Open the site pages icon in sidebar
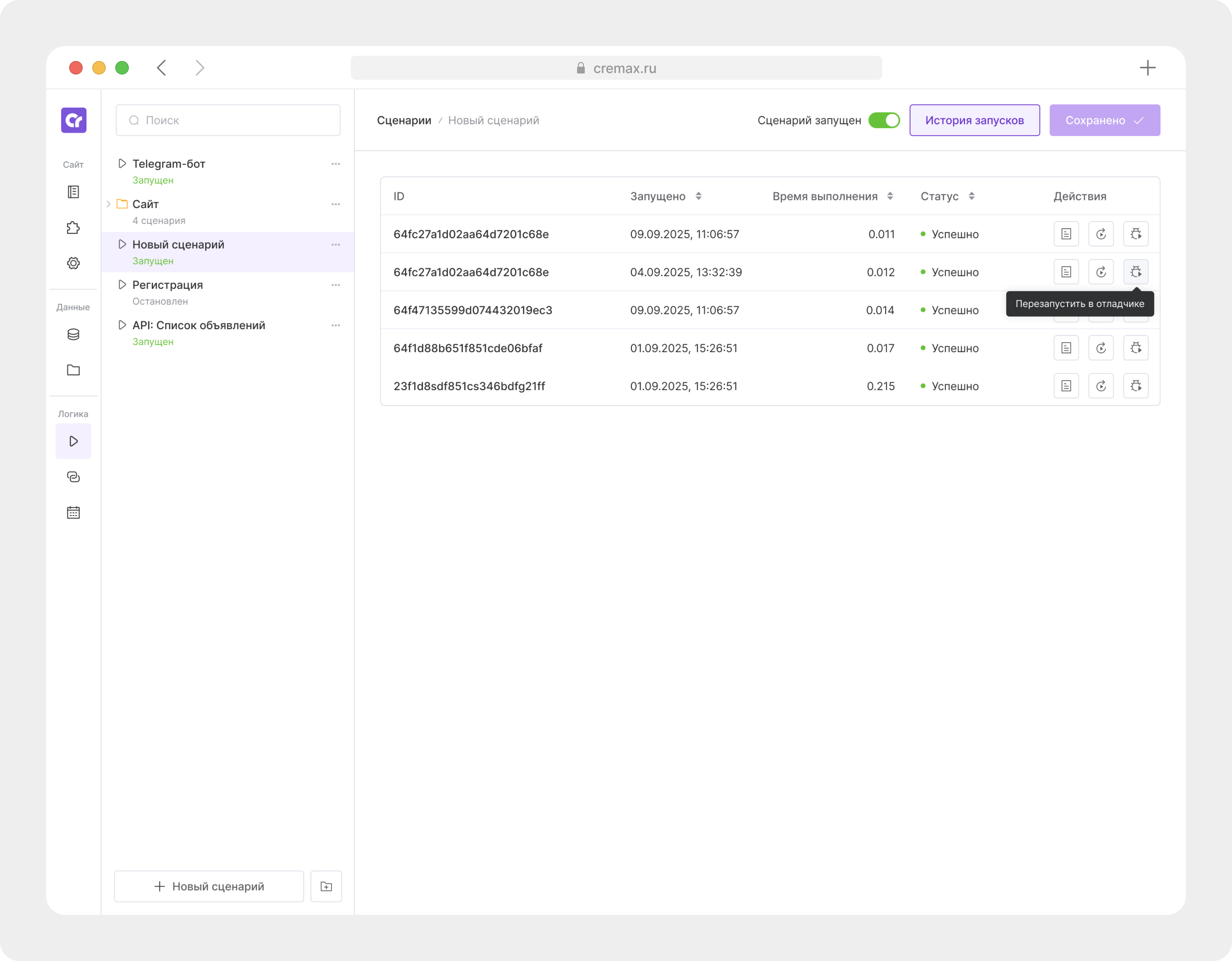 pyautogui.click(x=74, y=192)
